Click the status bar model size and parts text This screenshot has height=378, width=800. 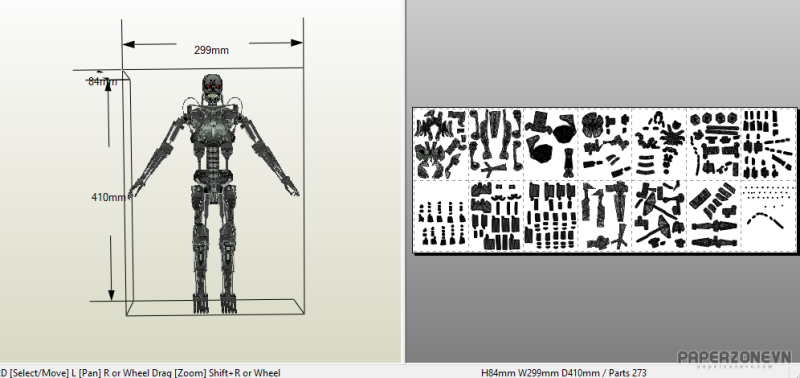click(x=564, y=373)
